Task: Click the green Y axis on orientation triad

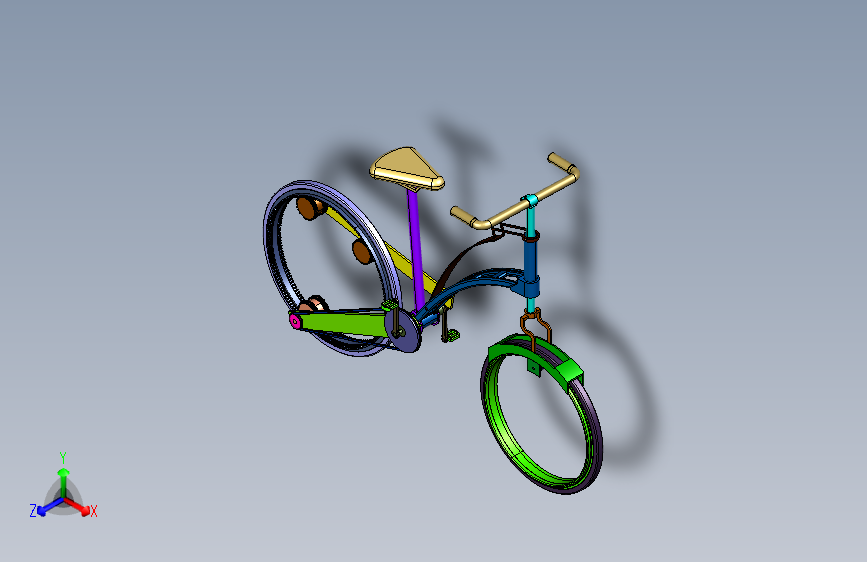Action: click(x=64, y=482)
